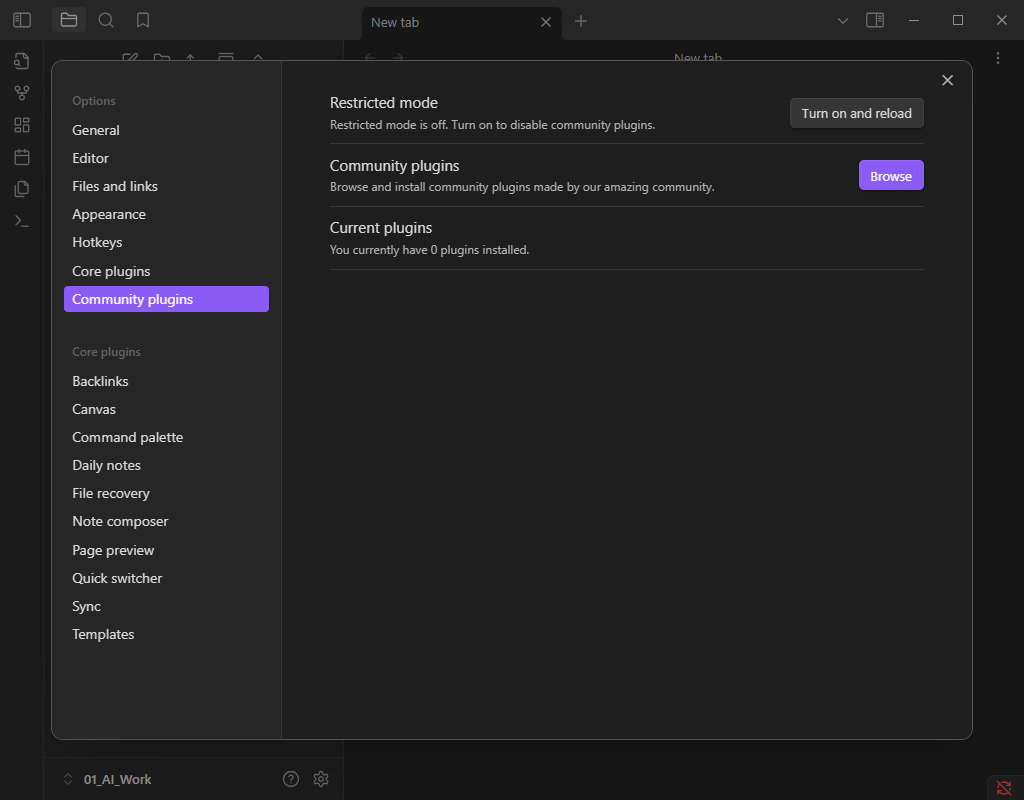Close the settings dialog
This screenshot has width=1024, height=800.
[x=947, y=80]
